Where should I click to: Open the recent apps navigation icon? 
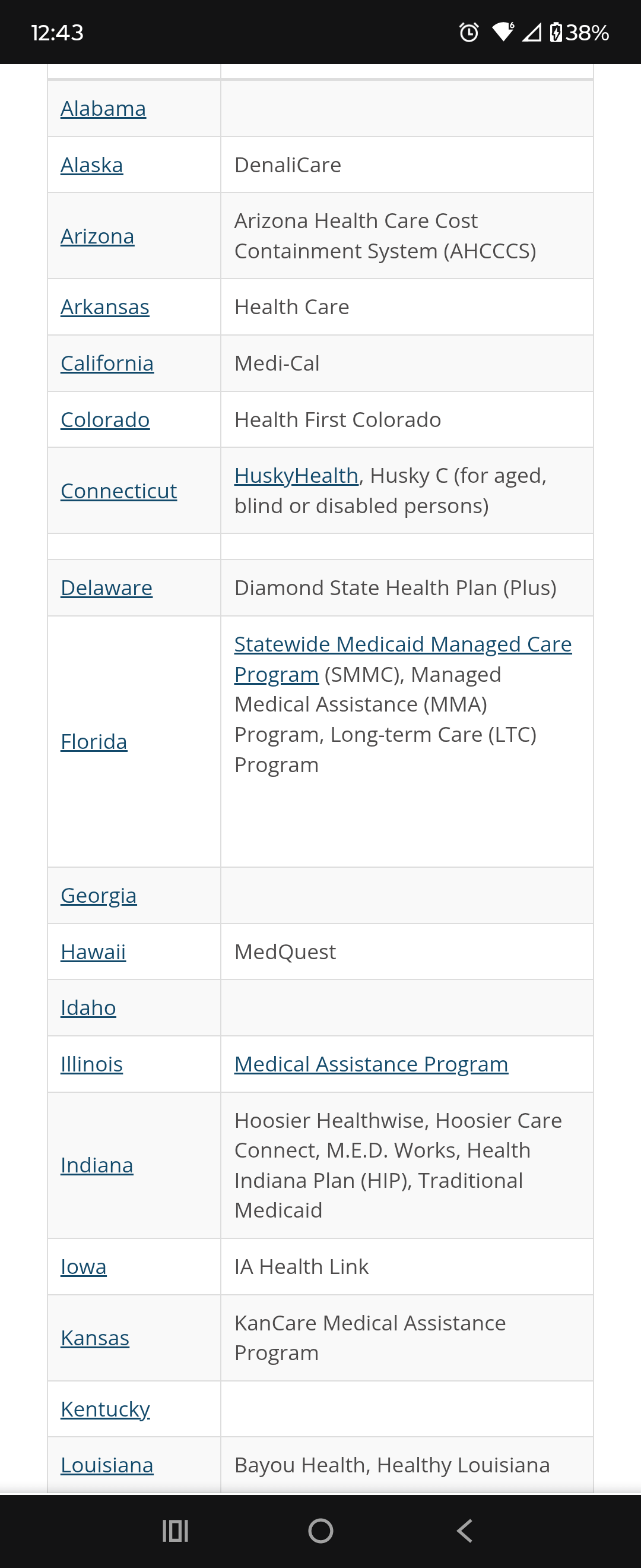175,1530
